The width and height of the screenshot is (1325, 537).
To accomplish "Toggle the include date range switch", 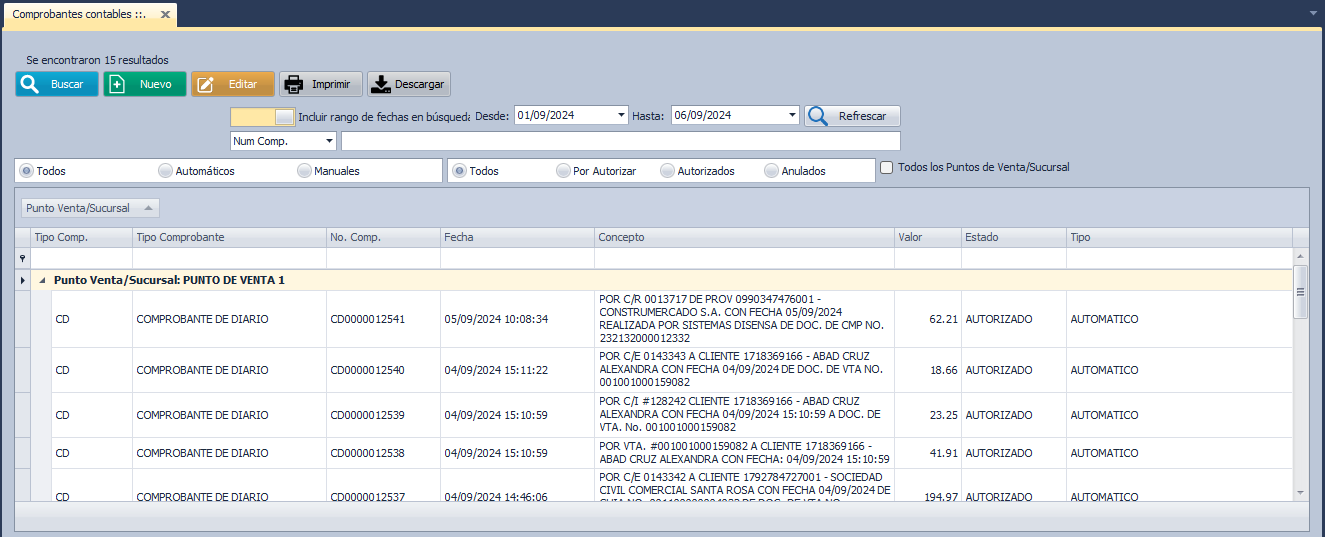I will [x=263, y=116].
